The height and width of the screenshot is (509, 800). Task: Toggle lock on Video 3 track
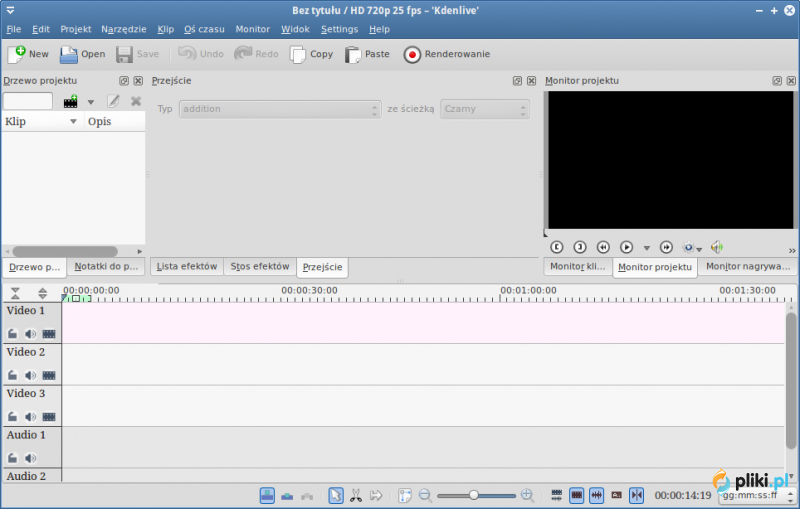tap(12, 416)
